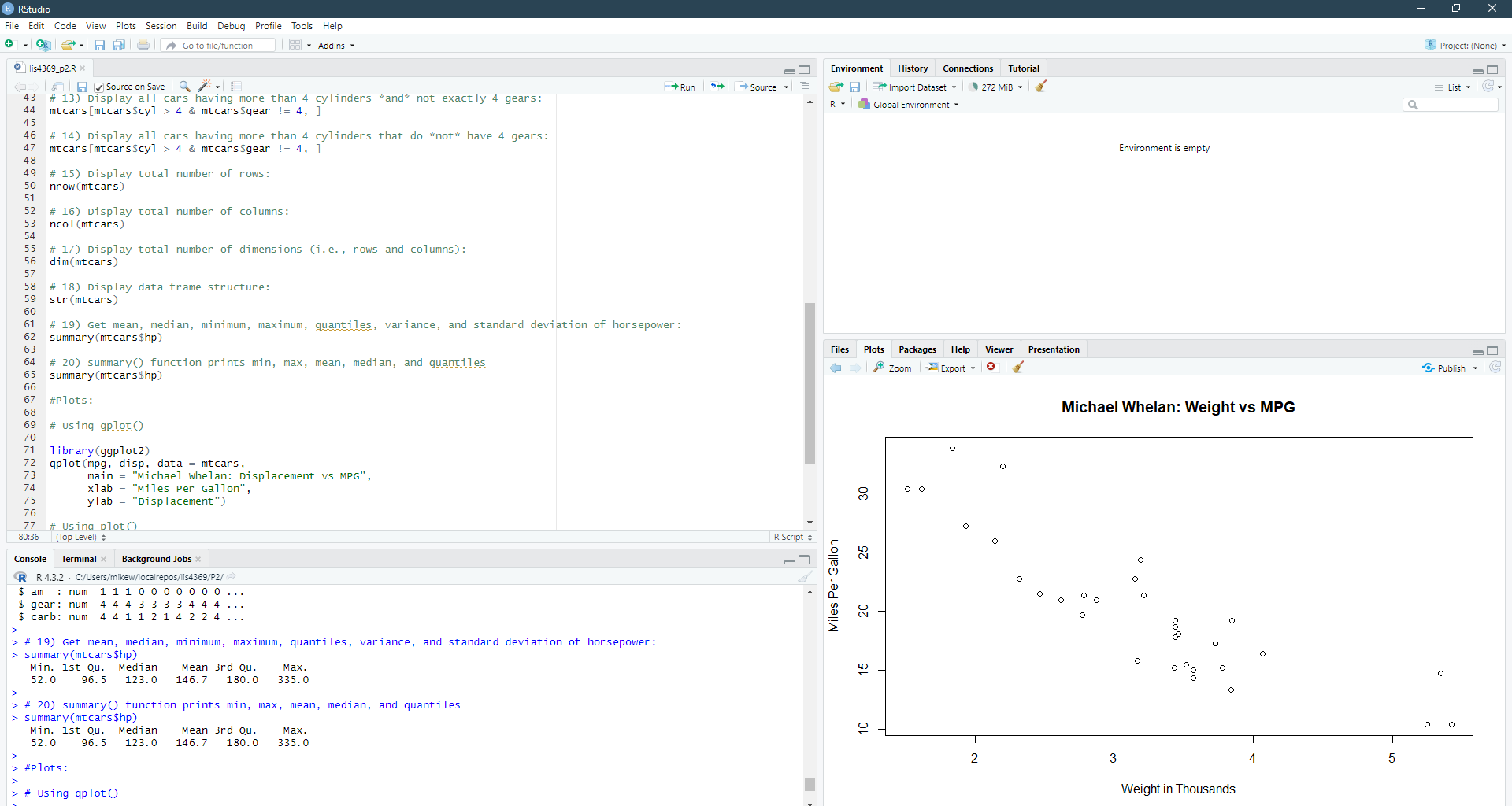Show document outline icon in editor
Screen dimensions: 1512x806
tap(804, 87)
